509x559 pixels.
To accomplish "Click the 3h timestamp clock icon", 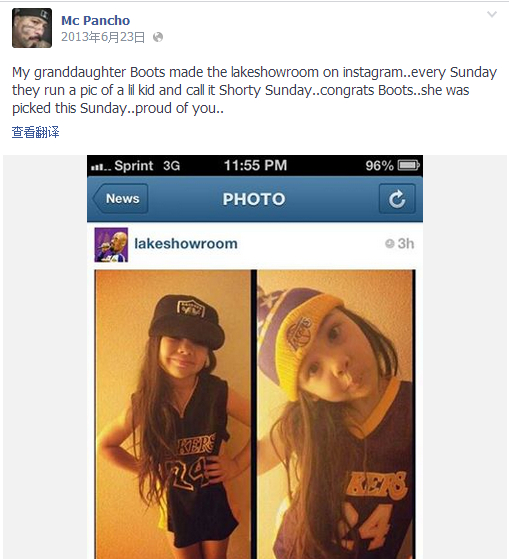I will pos(389,244).
